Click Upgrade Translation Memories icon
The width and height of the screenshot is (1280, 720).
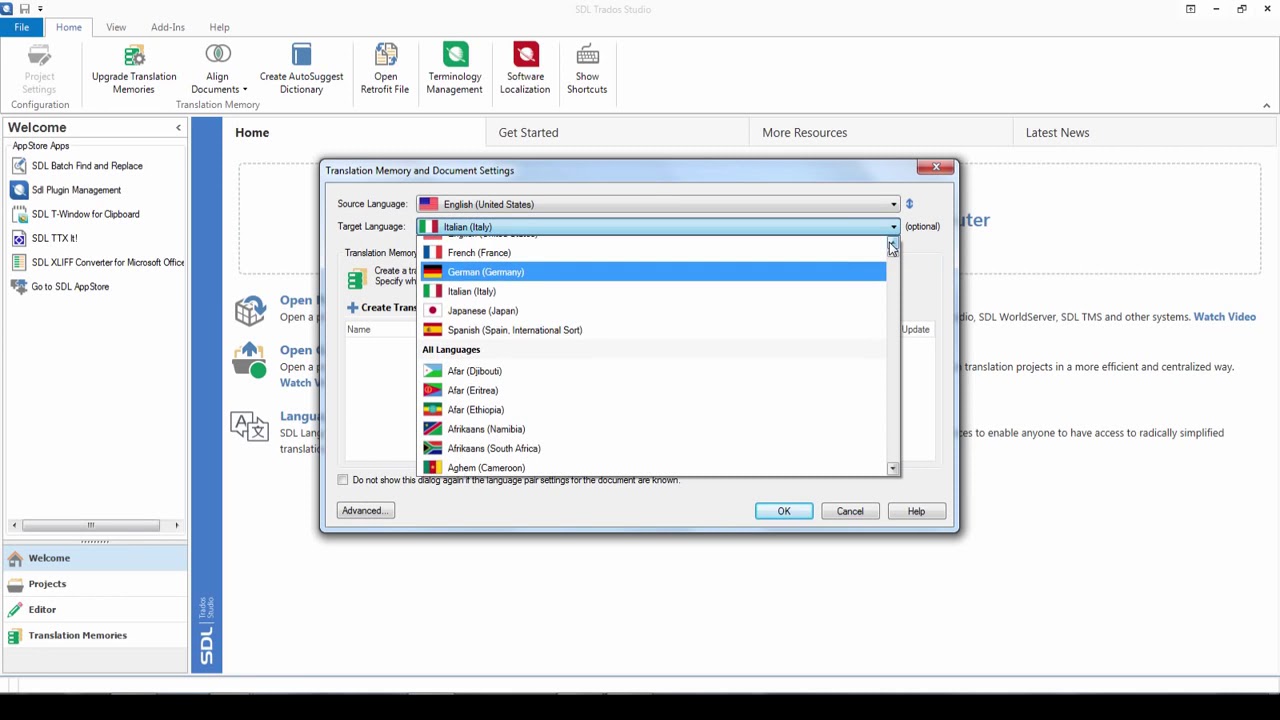click(x=134, y=55)
